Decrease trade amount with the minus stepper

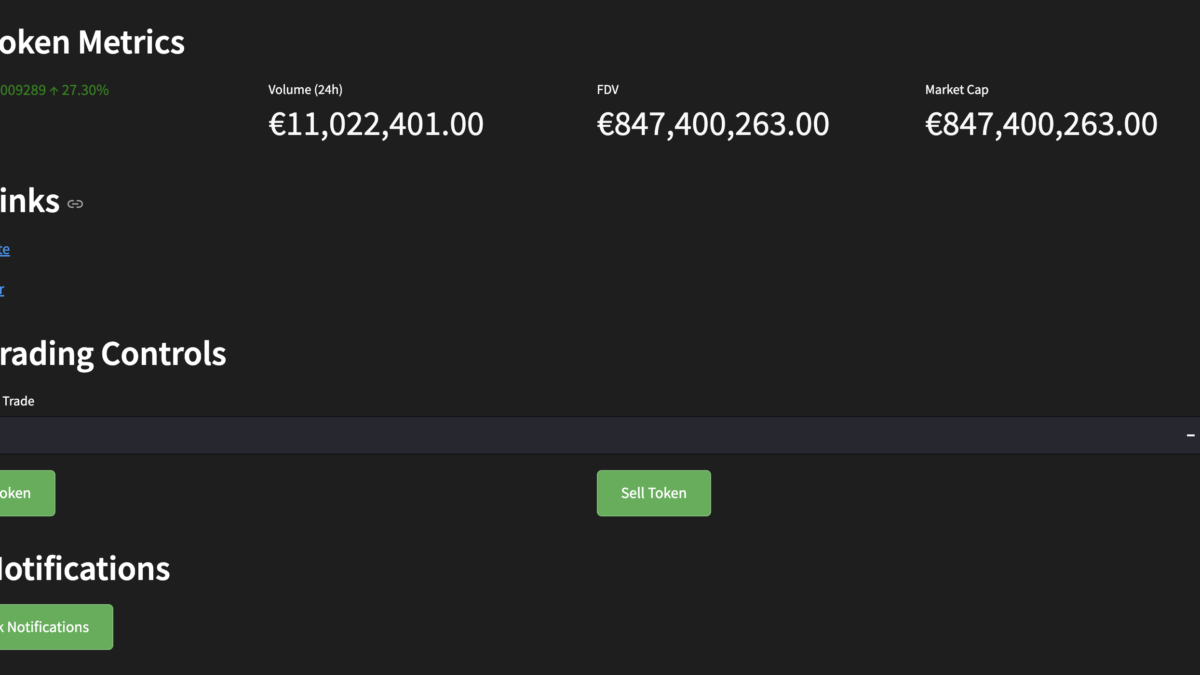coord(1190,435)
